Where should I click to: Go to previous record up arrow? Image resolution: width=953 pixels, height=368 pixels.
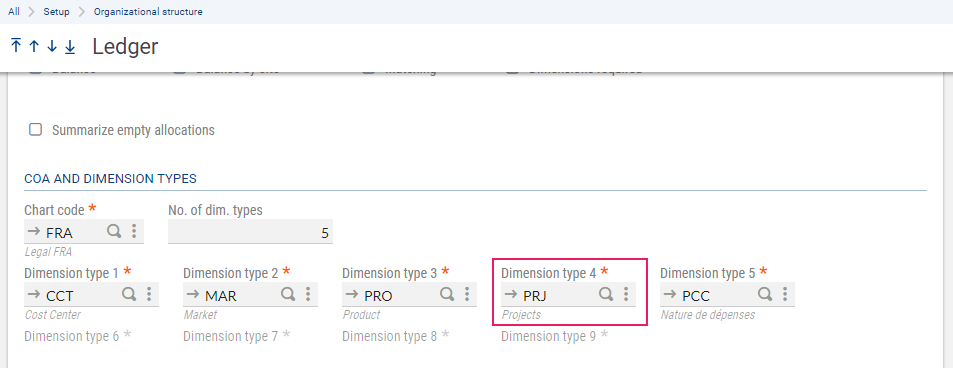pyautogui.click(x=34, y=46)
